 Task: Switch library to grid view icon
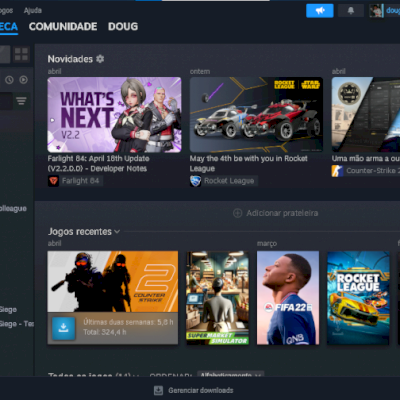click(x=21, y=54)
